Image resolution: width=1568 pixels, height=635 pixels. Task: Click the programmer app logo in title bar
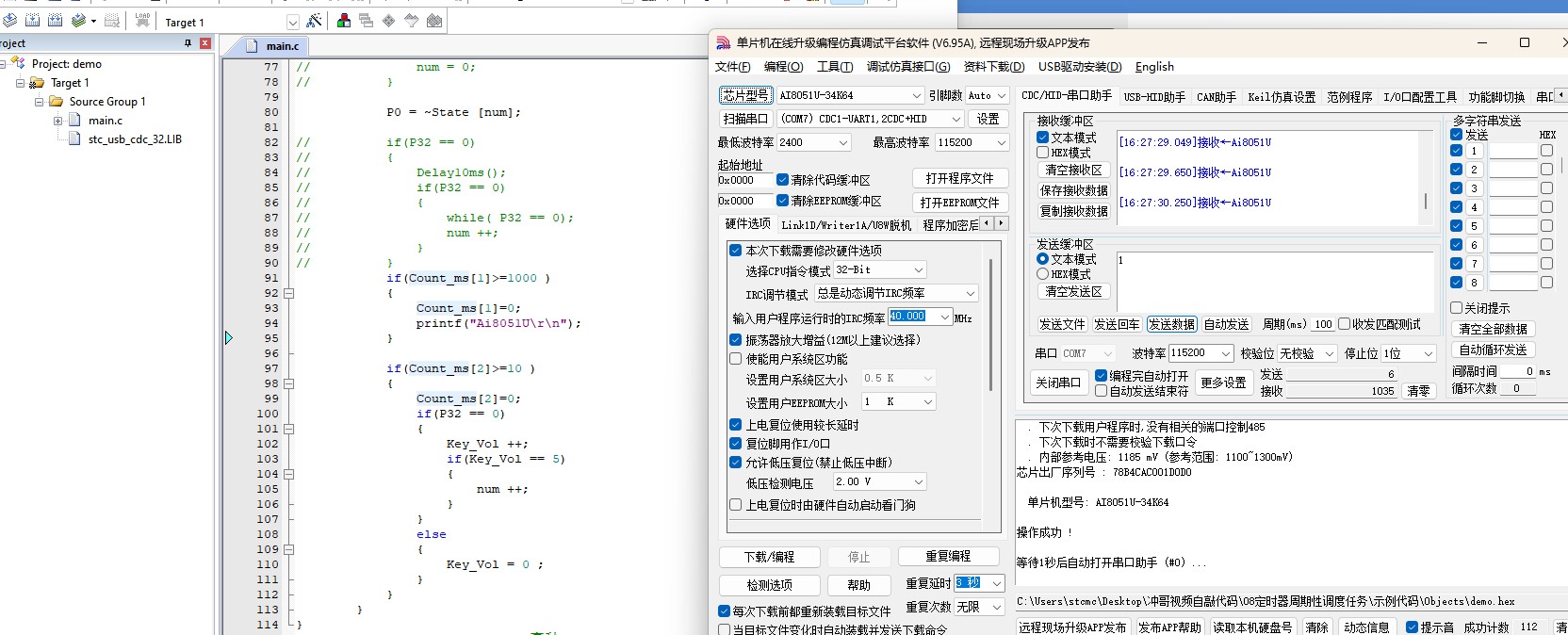724,43
